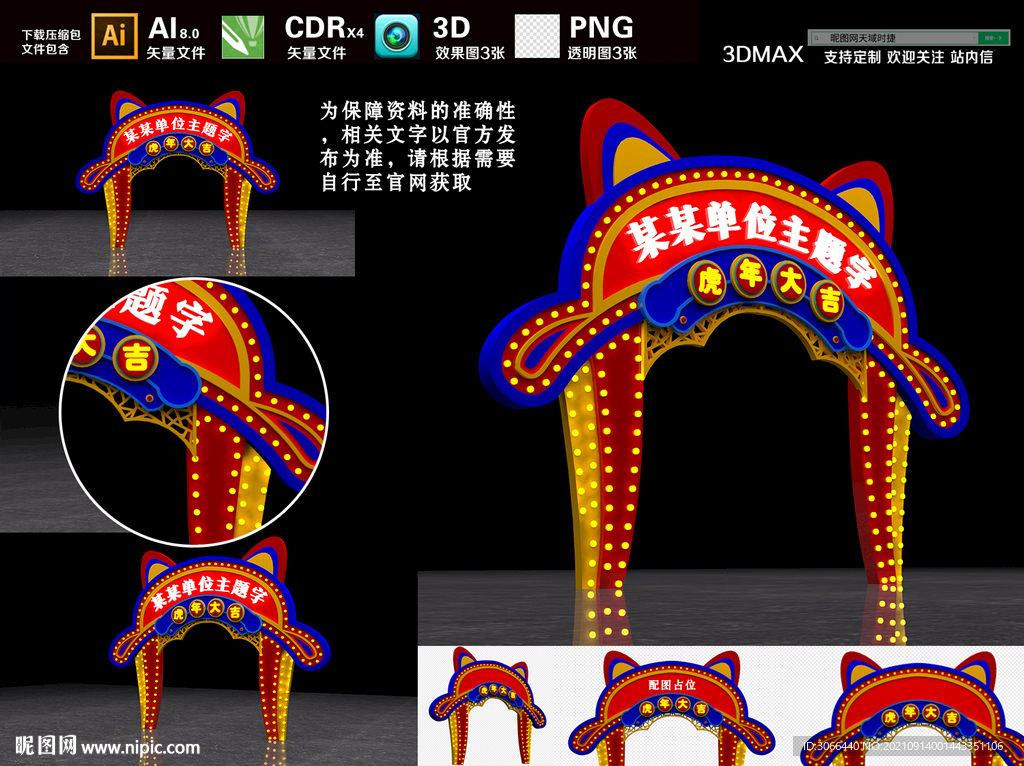This screenshot has height=766, width=1024.
Task: Open the dropdown arrow inside the search box
Action: 973,39
